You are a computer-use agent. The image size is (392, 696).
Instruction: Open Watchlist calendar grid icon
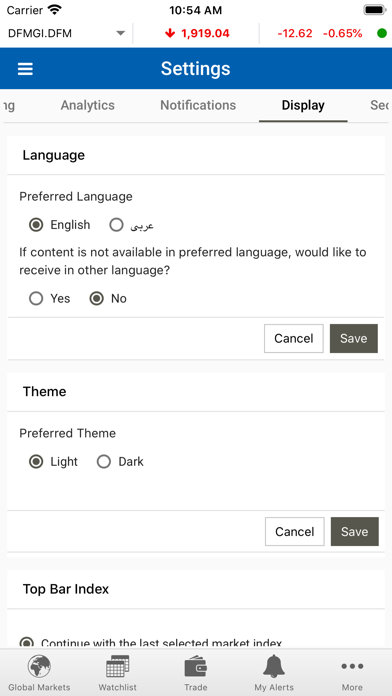click(118, 667)
